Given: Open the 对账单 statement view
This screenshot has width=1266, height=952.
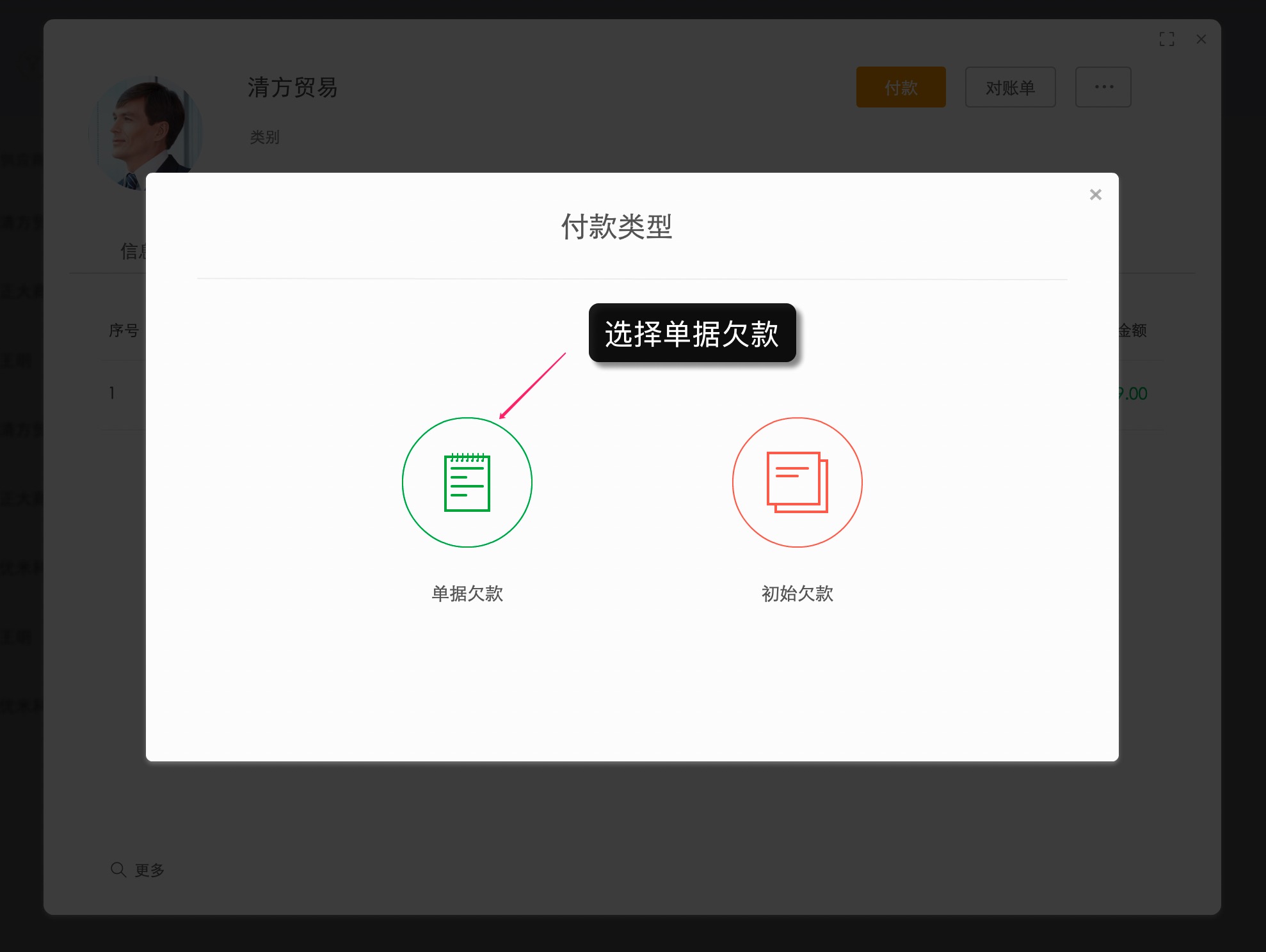Looking at the screenshot, I should click(1010, 87).
